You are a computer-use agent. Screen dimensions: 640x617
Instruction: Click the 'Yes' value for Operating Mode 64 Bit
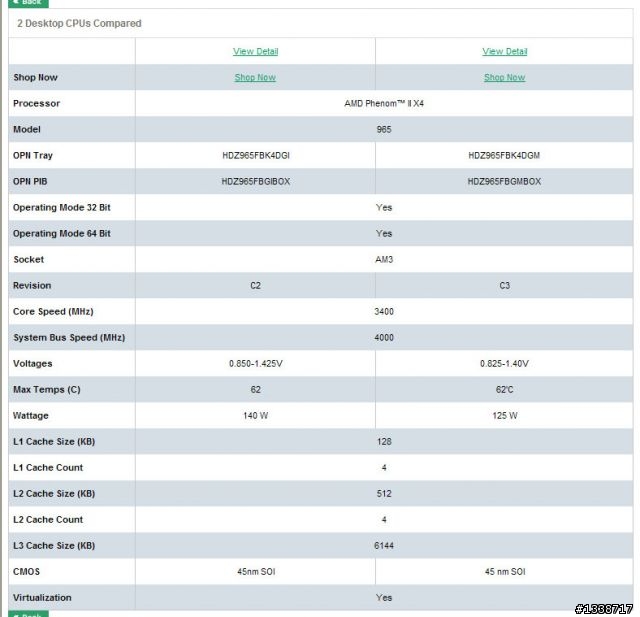click(x=384, y=234)
